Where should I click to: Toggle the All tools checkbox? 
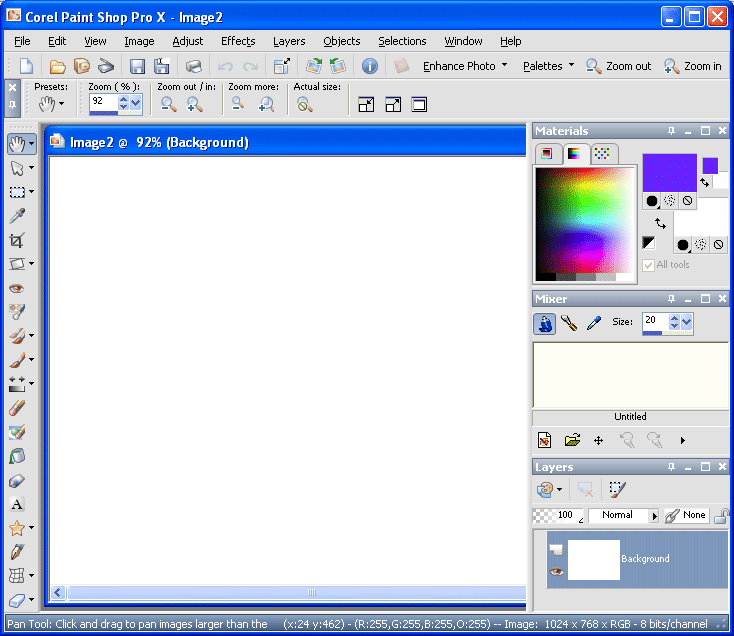[648, 265]
